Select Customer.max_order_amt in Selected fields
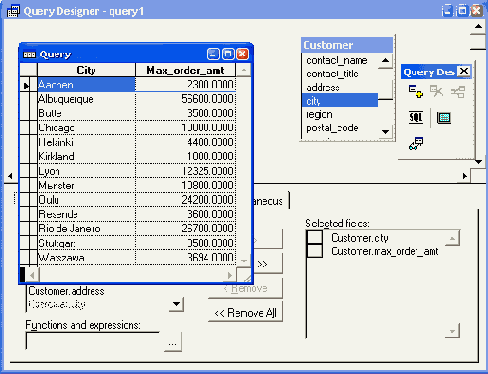 [385, 252]
